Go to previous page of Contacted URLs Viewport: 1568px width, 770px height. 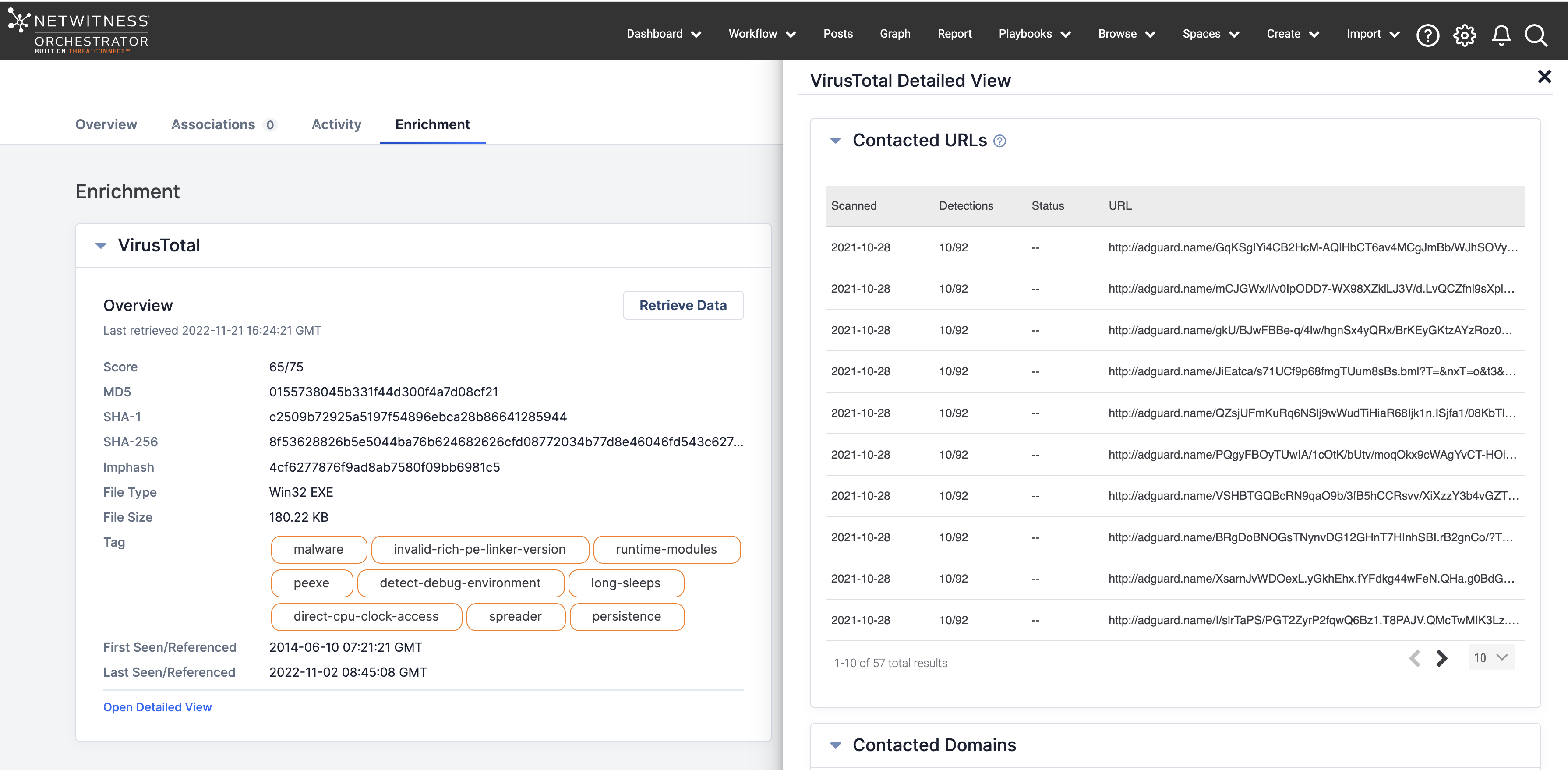[x=1415, y=658]
